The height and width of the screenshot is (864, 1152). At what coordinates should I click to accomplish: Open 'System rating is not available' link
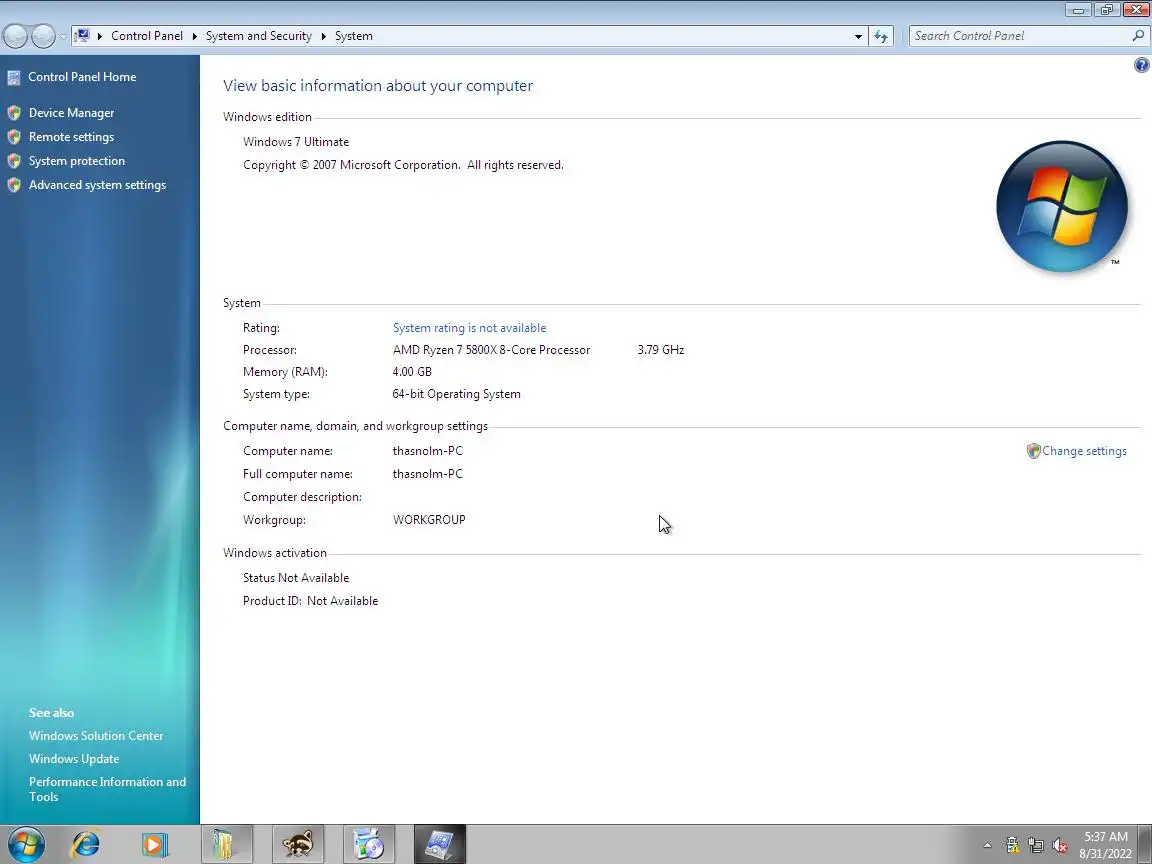coord(469,328)
